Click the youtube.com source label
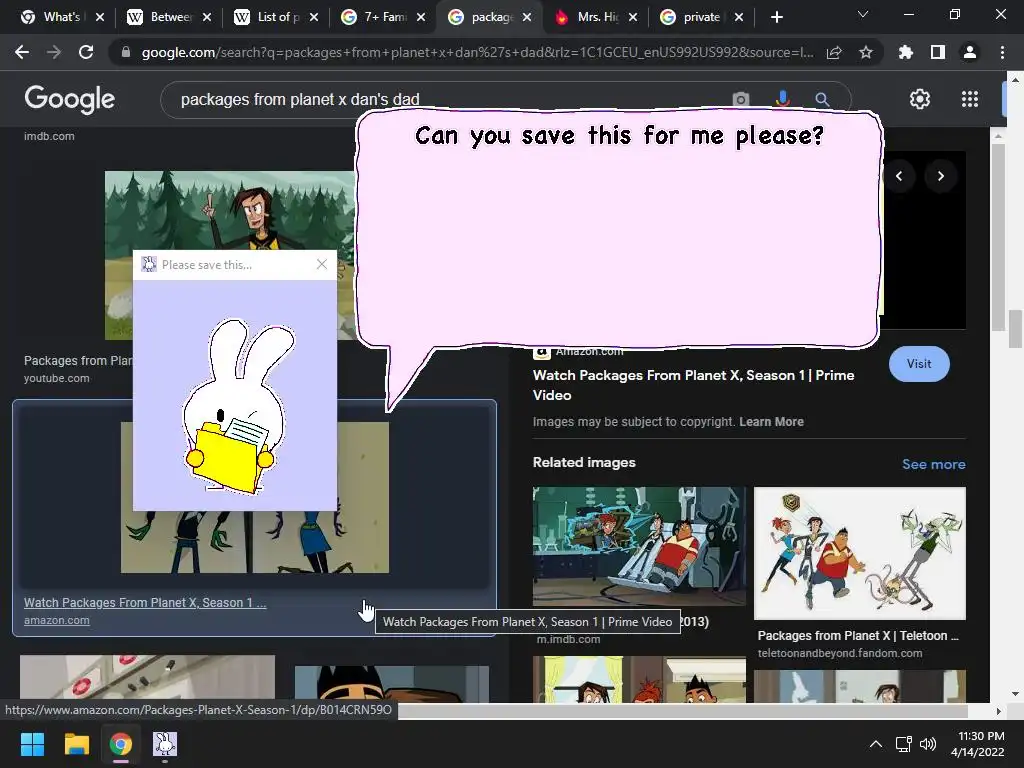 point(57,378)
